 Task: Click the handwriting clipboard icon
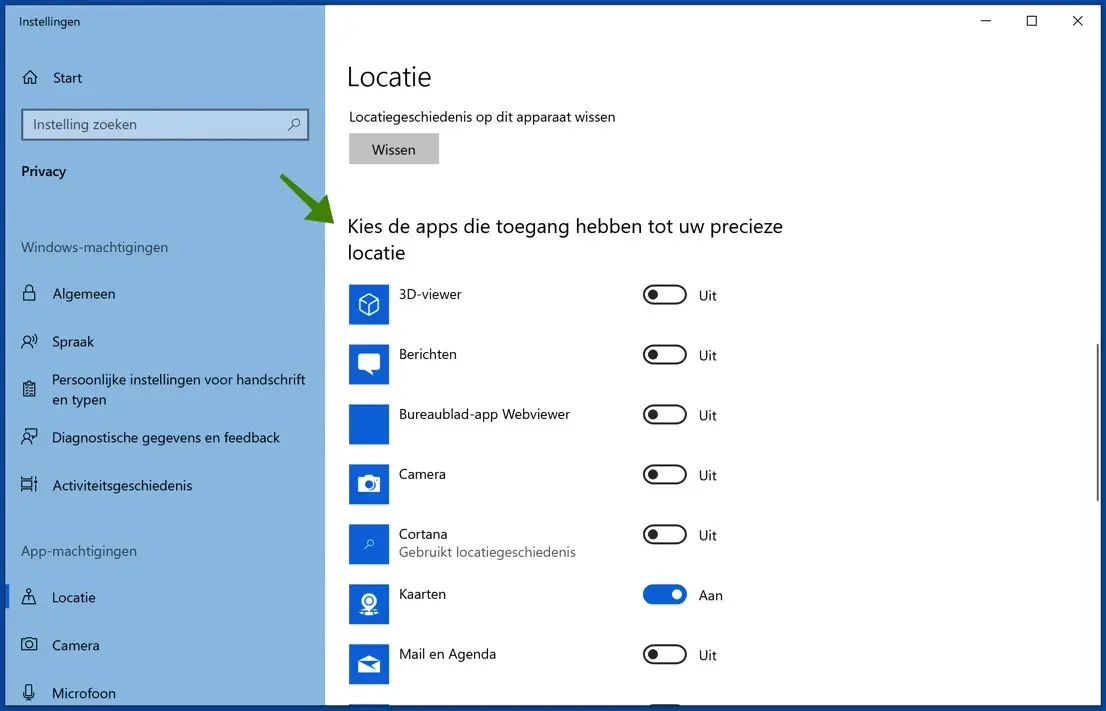(x=29, y=389)
